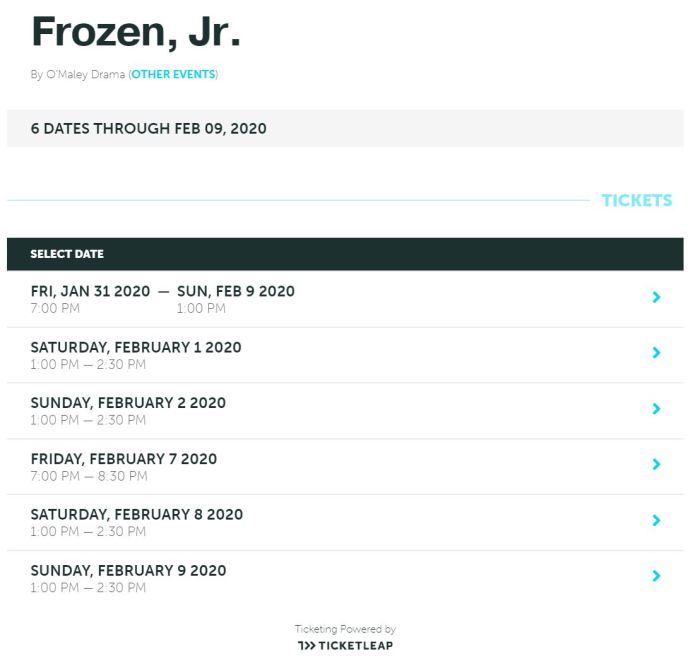Screen dimensions: 700x659
Task: Select the Saturday, February 1 2020 date
Action: (x=136, y=348)
